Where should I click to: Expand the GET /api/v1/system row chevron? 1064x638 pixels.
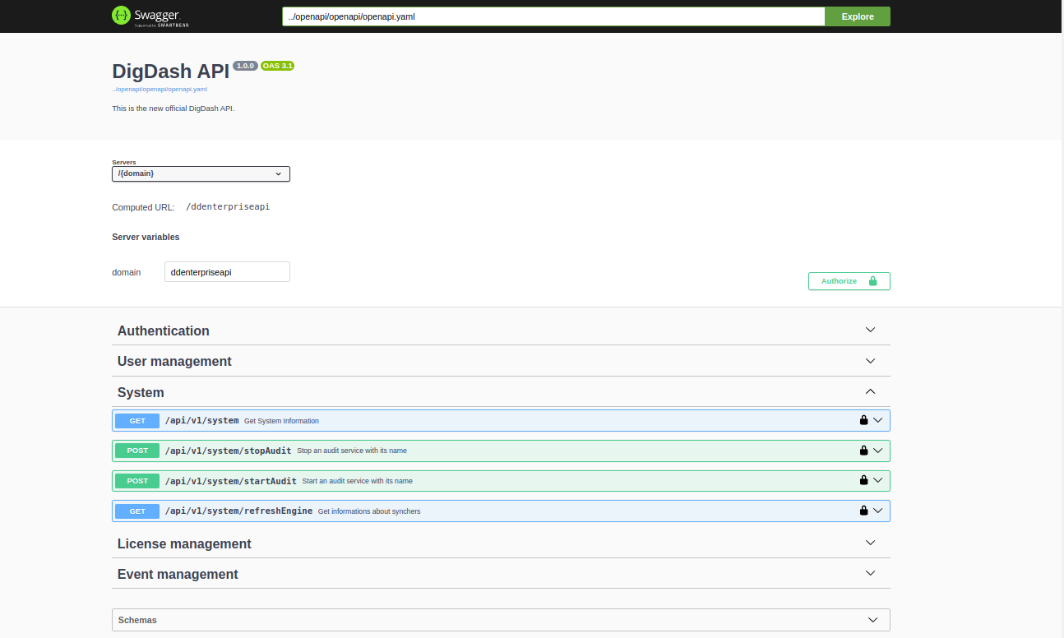878,420
